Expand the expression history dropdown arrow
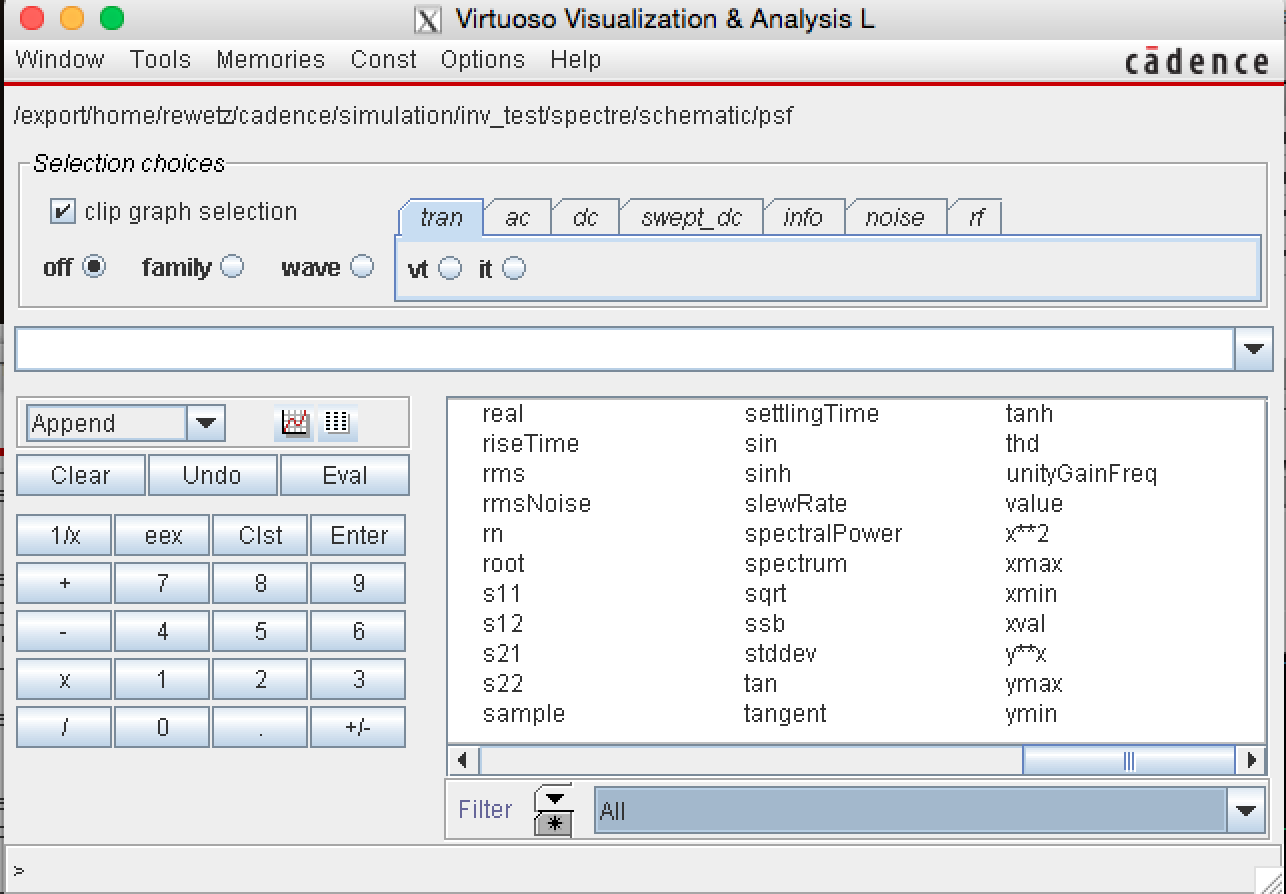 tap(1253, 350)
